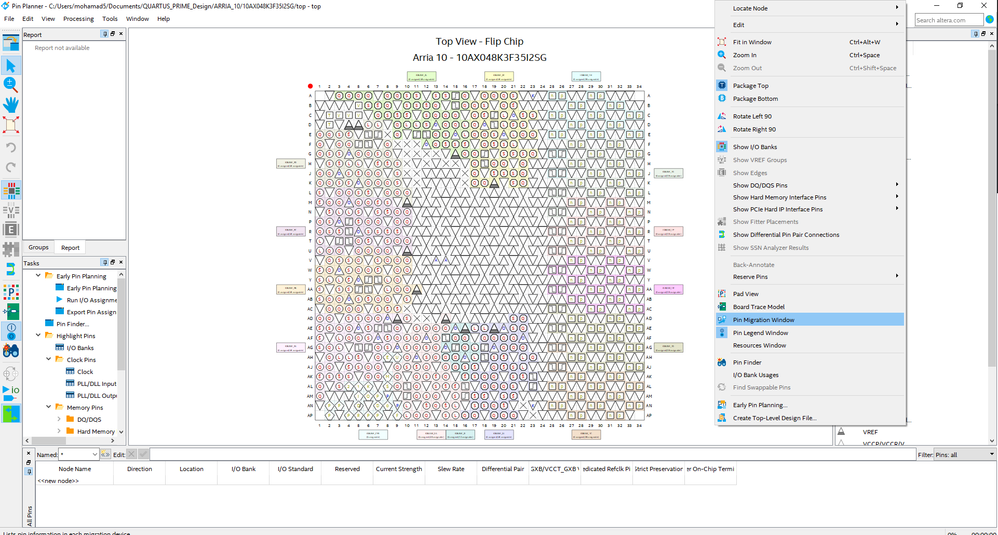The width and height of the screenshot is (998, 535).
Task: Click the Package Top icon in context menu
Action: (722, 85)
